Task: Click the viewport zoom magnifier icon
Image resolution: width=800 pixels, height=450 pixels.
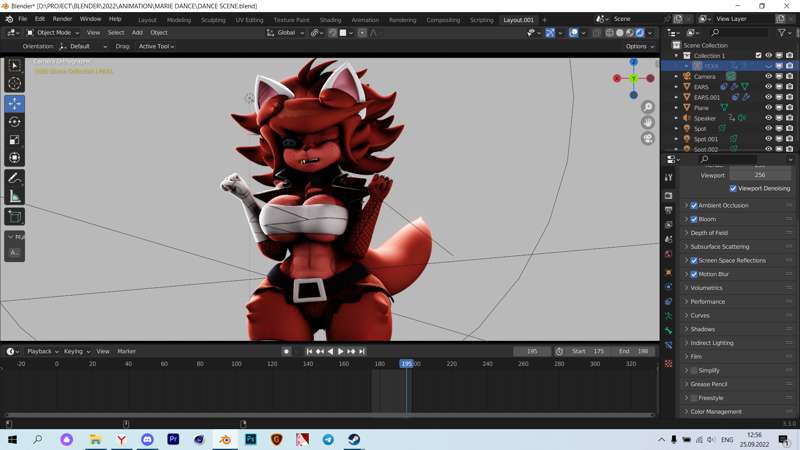Action: (x=648, y=107)
